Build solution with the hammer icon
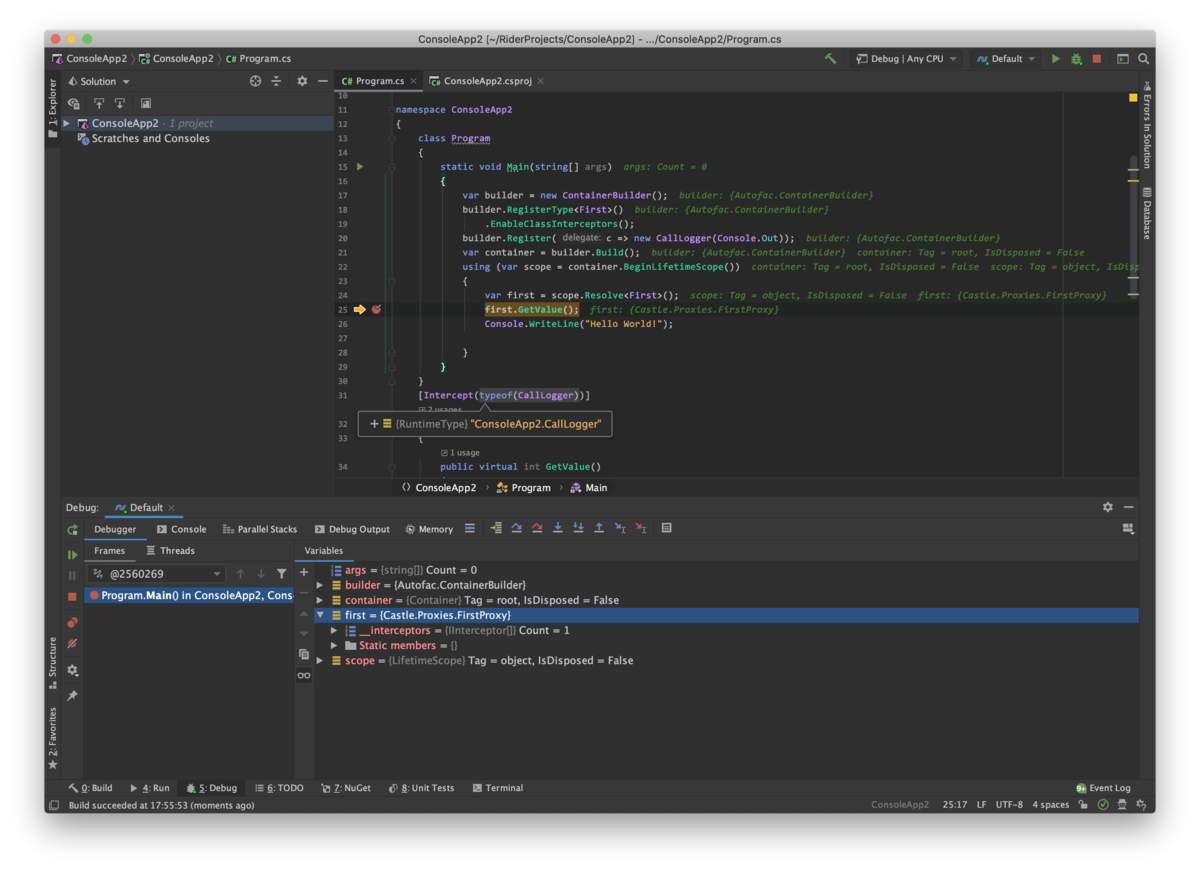The width and height of the screenshot is (1200, 872). coord(830,59)
